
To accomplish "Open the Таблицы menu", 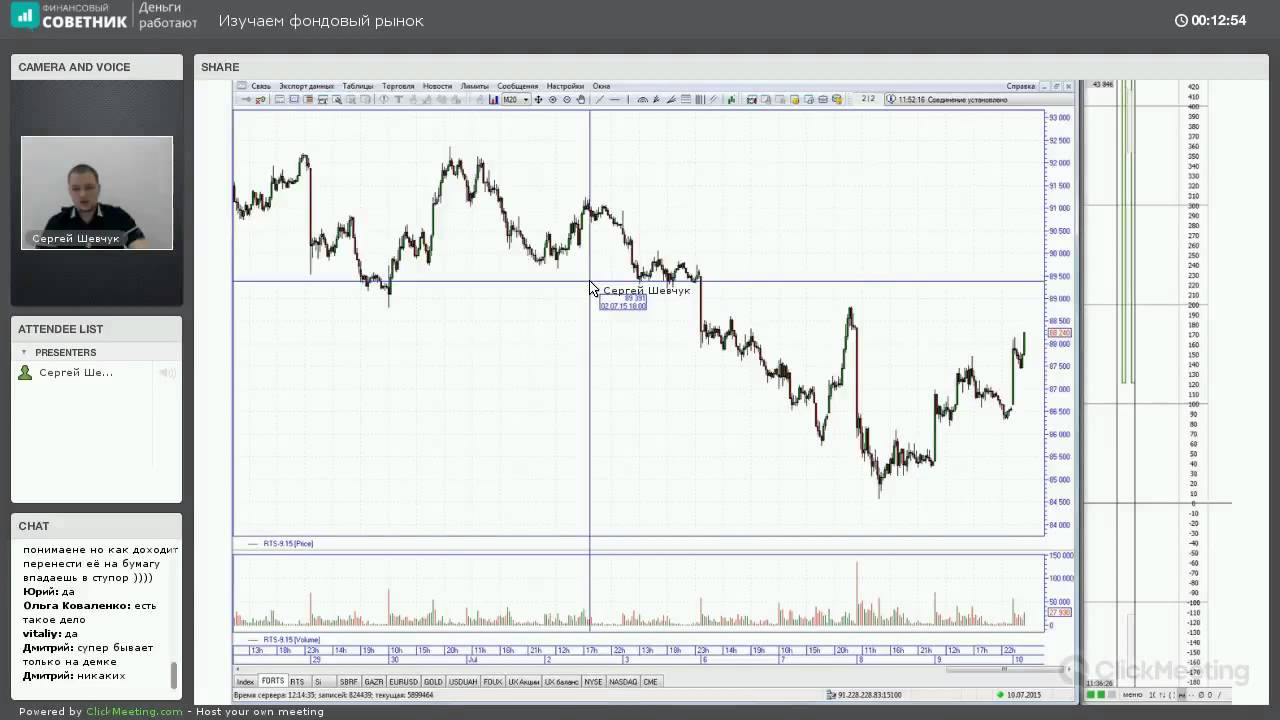I will [x=357, y=86].
